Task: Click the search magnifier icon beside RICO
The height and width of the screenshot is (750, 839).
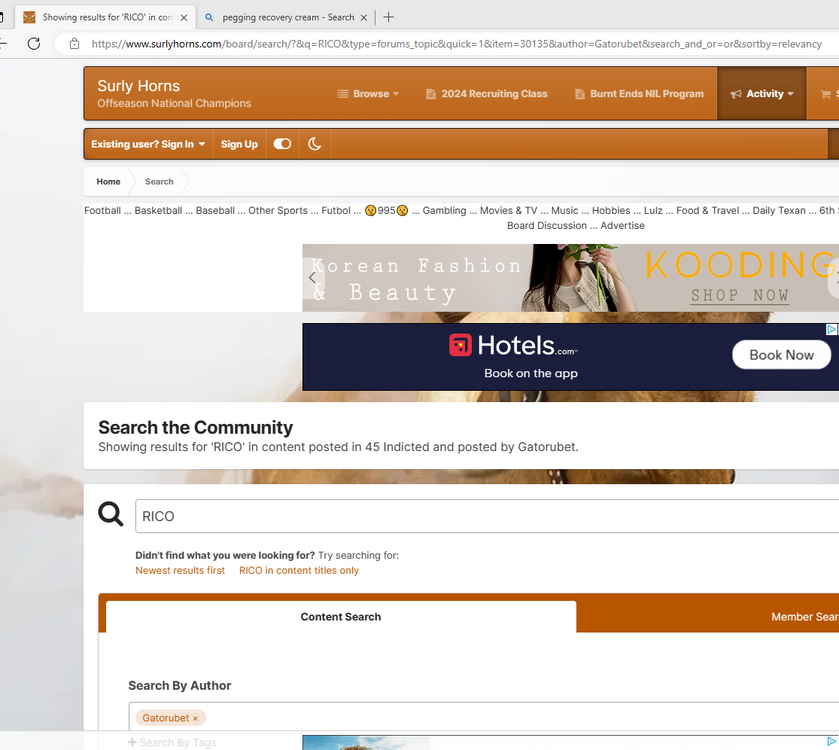Action: (111, 515)
